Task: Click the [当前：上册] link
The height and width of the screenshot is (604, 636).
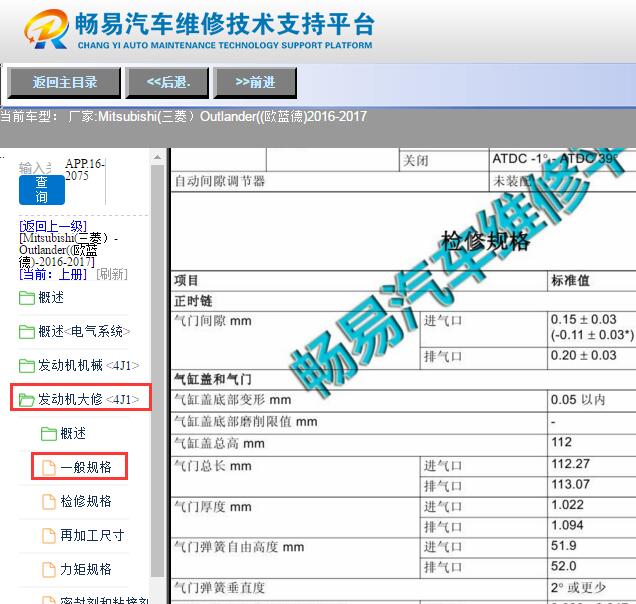Action: click(53, 274)
